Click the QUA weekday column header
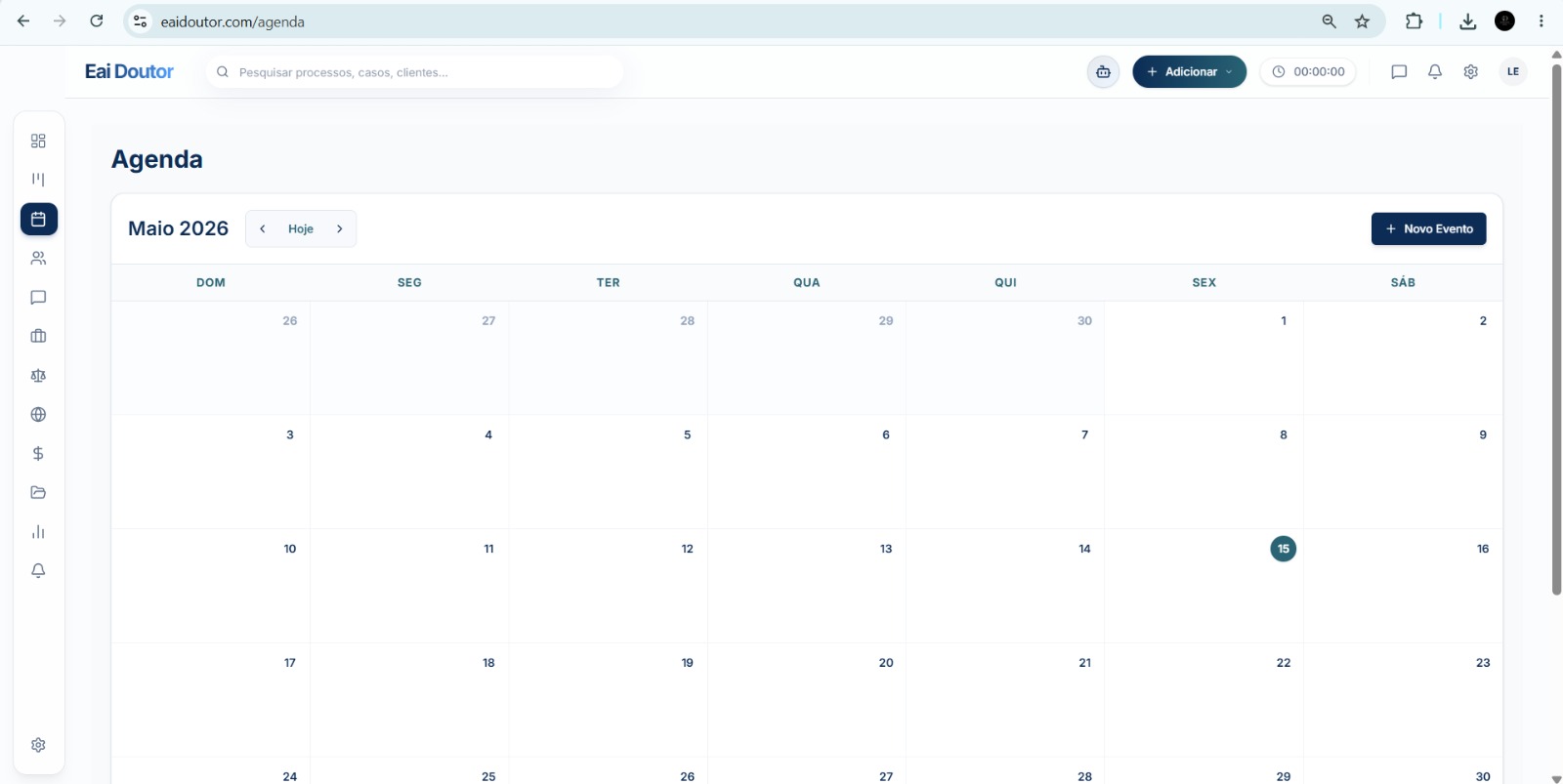The width and height of the screenshot is (1563, 784). 807,283
